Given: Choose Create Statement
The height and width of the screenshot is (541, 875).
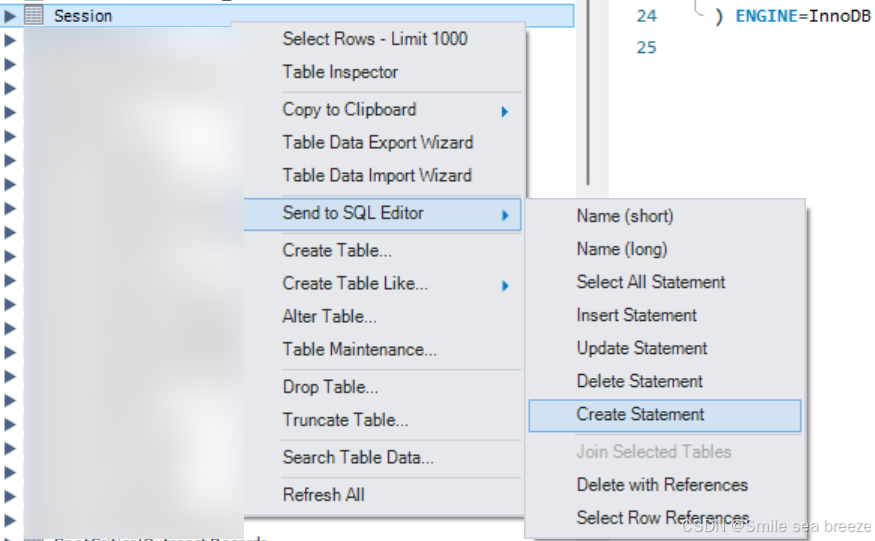Looking at the screenshot, I should tap(665, 415).
